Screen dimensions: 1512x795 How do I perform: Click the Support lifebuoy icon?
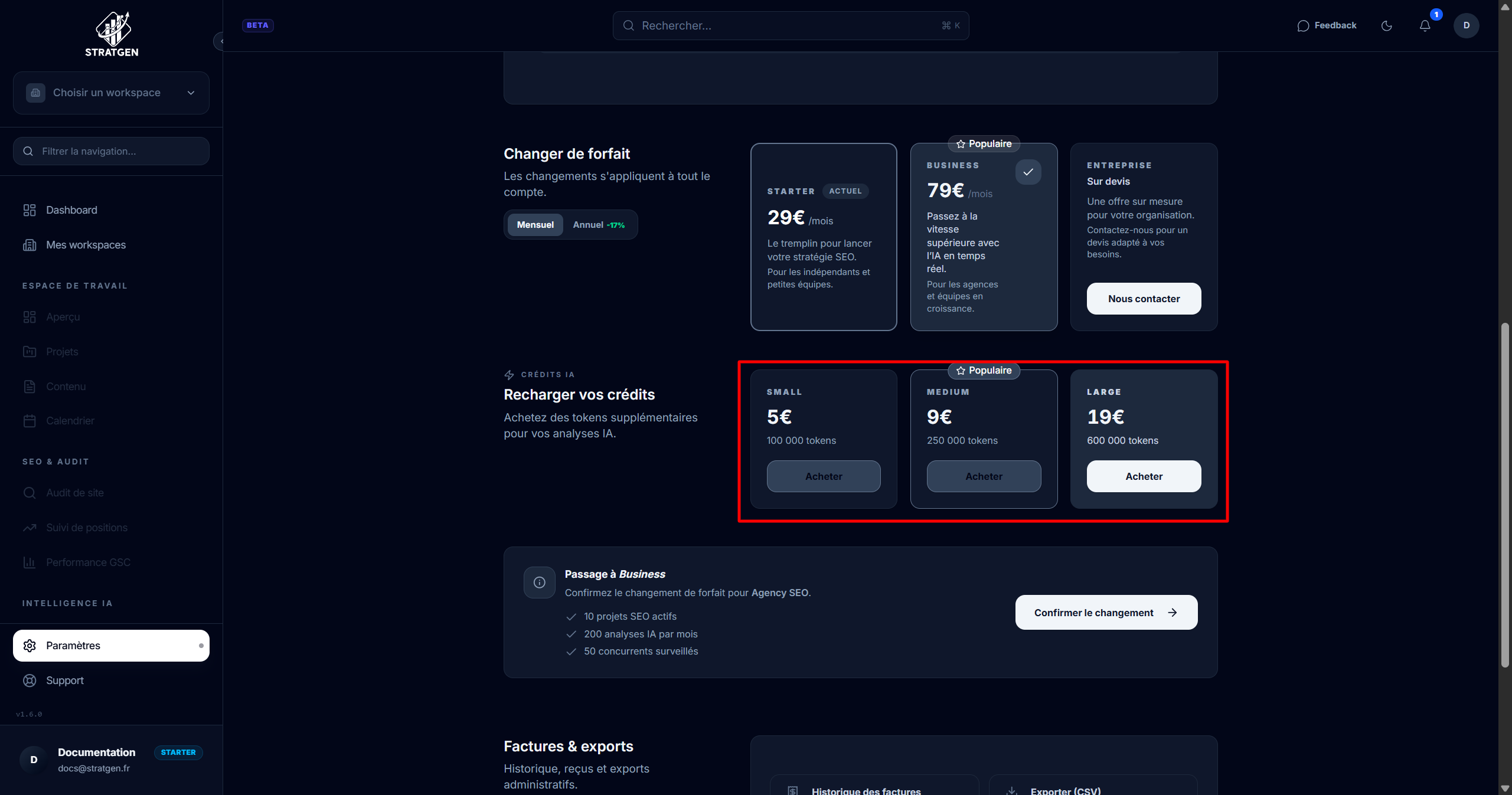coord(30,681)
